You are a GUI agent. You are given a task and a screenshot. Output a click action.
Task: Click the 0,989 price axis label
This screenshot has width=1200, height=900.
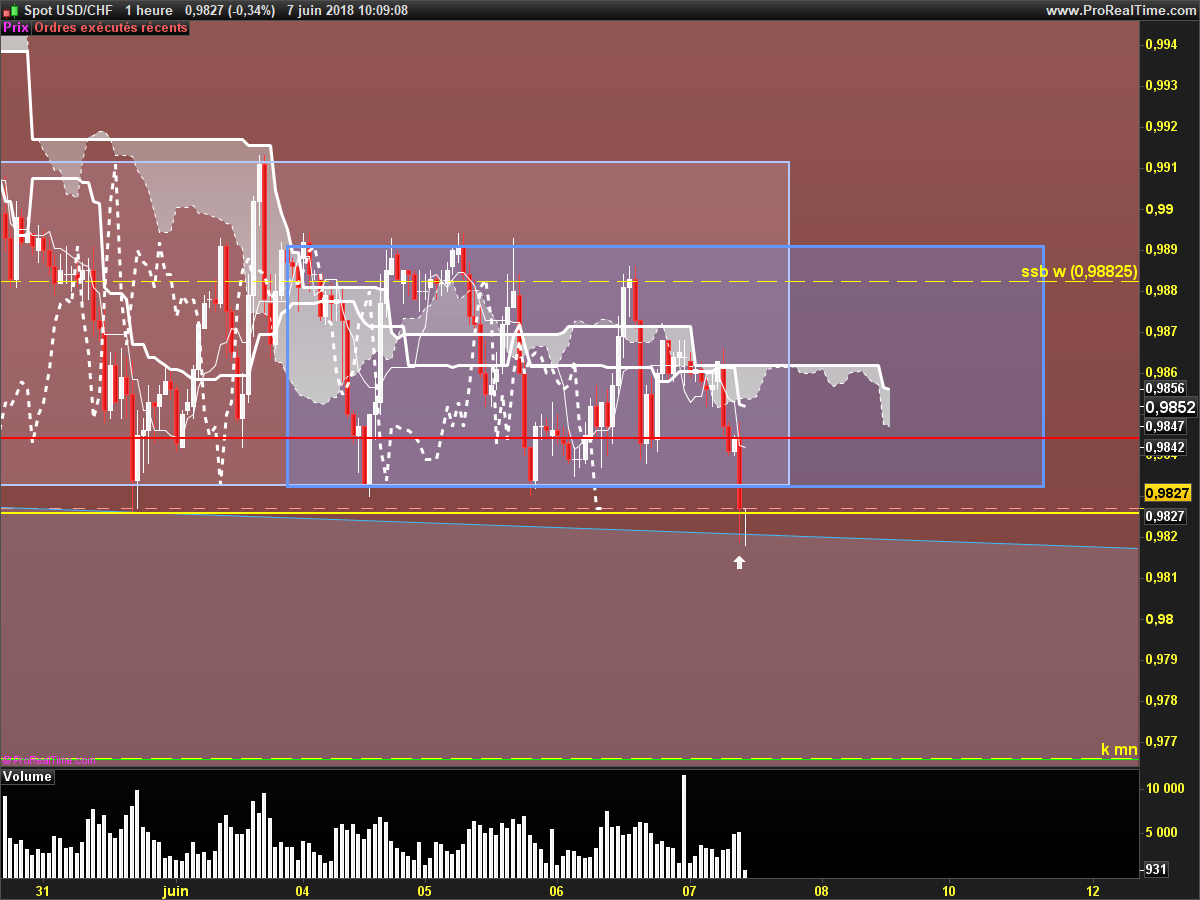(x=1160, y=249)
